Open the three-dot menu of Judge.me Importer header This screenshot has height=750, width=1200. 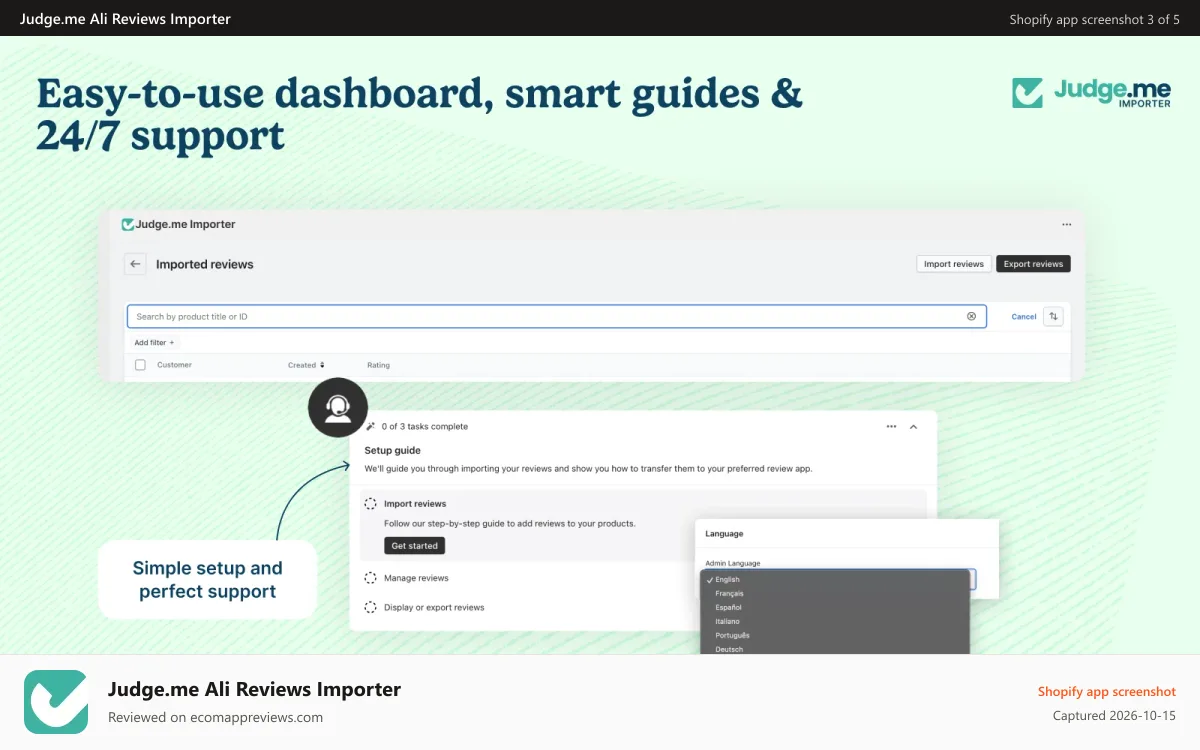(1066, 225)
